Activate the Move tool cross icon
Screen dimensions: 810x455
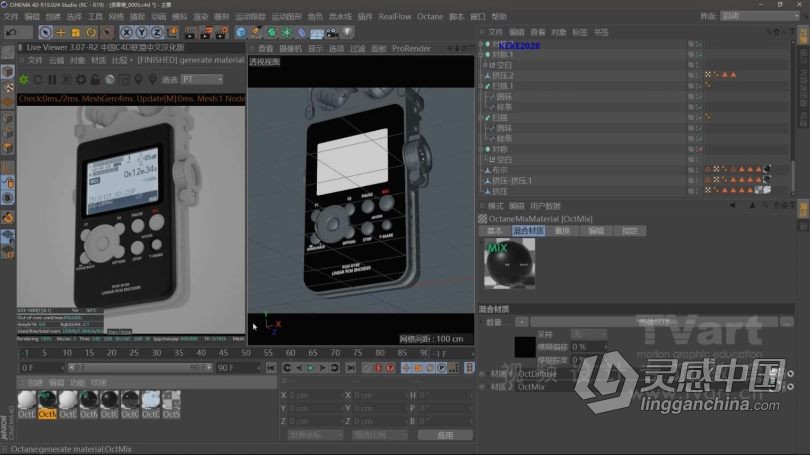coord(60,33)
